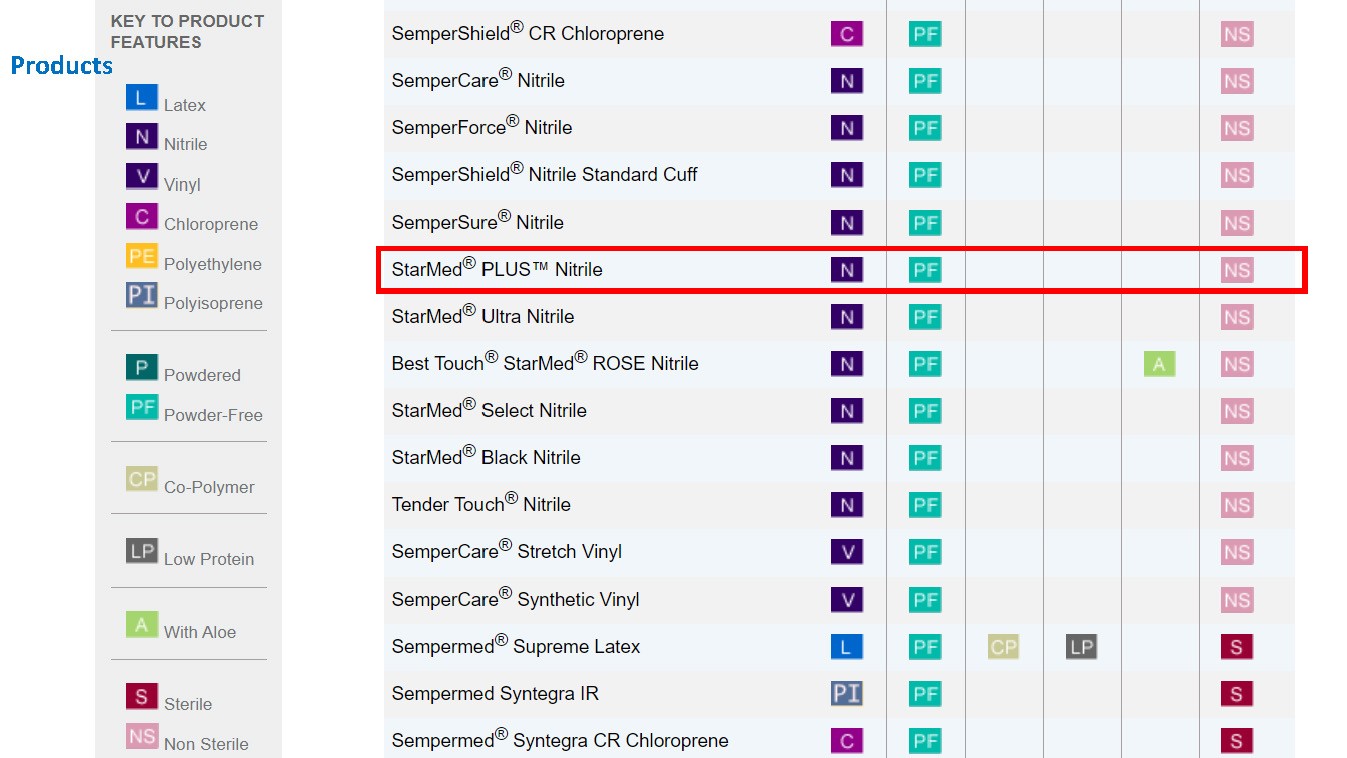Click the Aloe icon in Best Touch ROSE row
This screenshot has width=1347, height=758.
pyautogui.click(x=1159, y=364)
